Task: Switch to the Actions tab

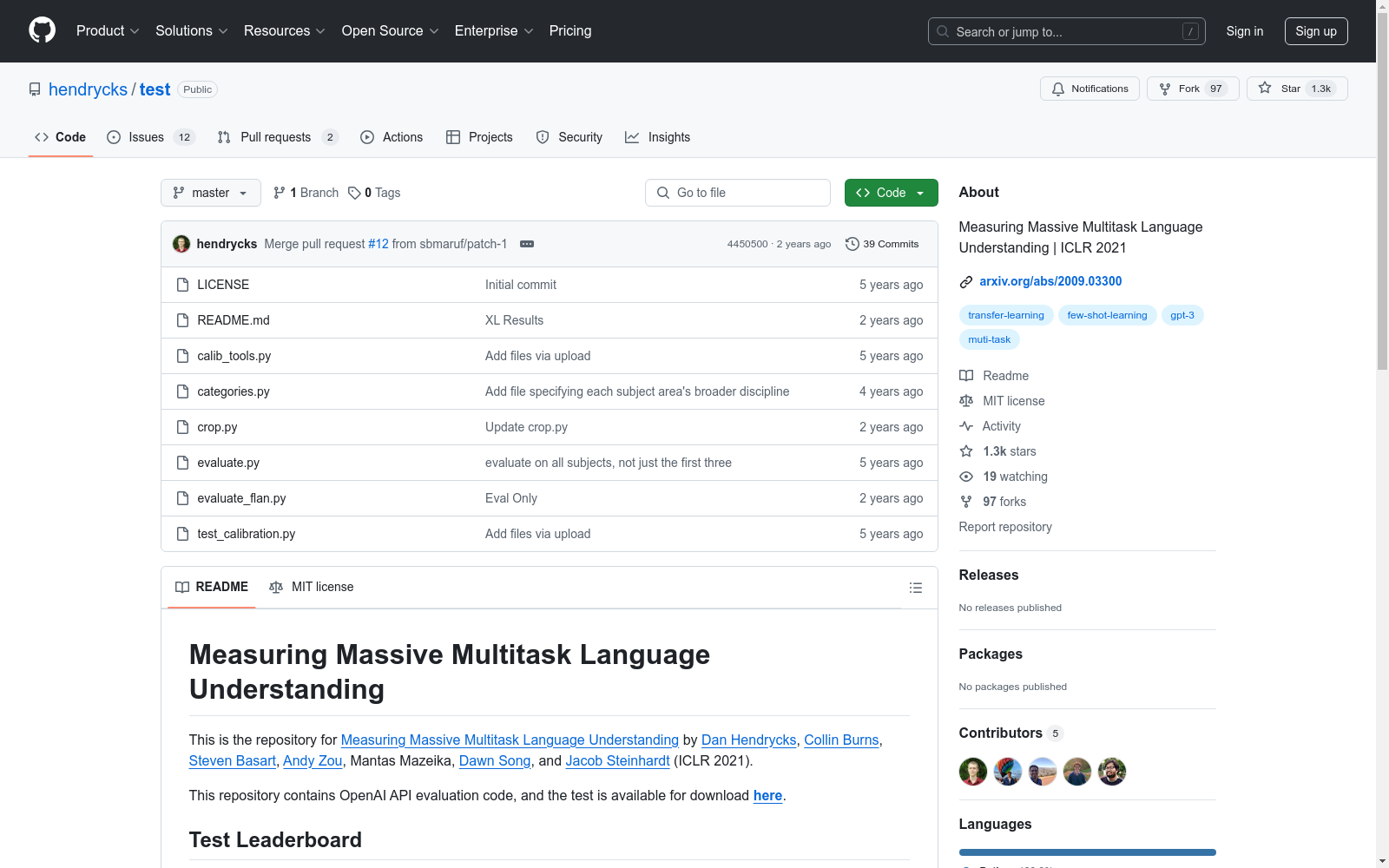Action: 392,137
